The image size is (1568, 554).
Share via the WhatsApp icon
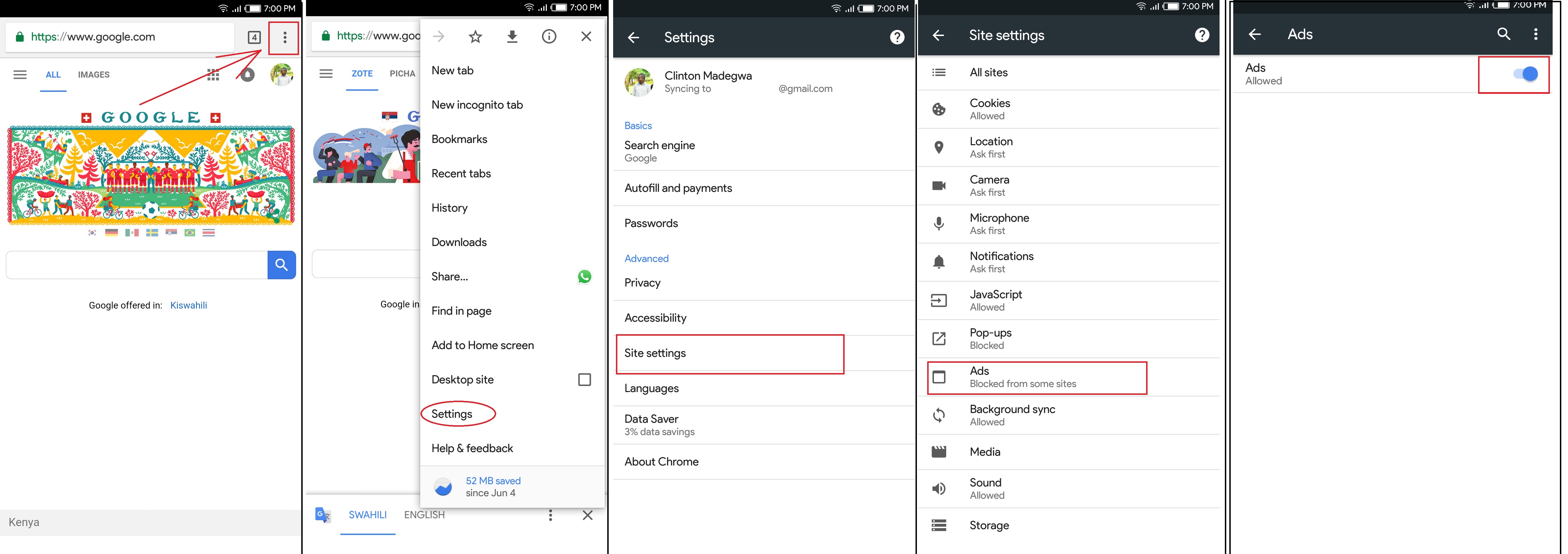click(x=584, y=276)
